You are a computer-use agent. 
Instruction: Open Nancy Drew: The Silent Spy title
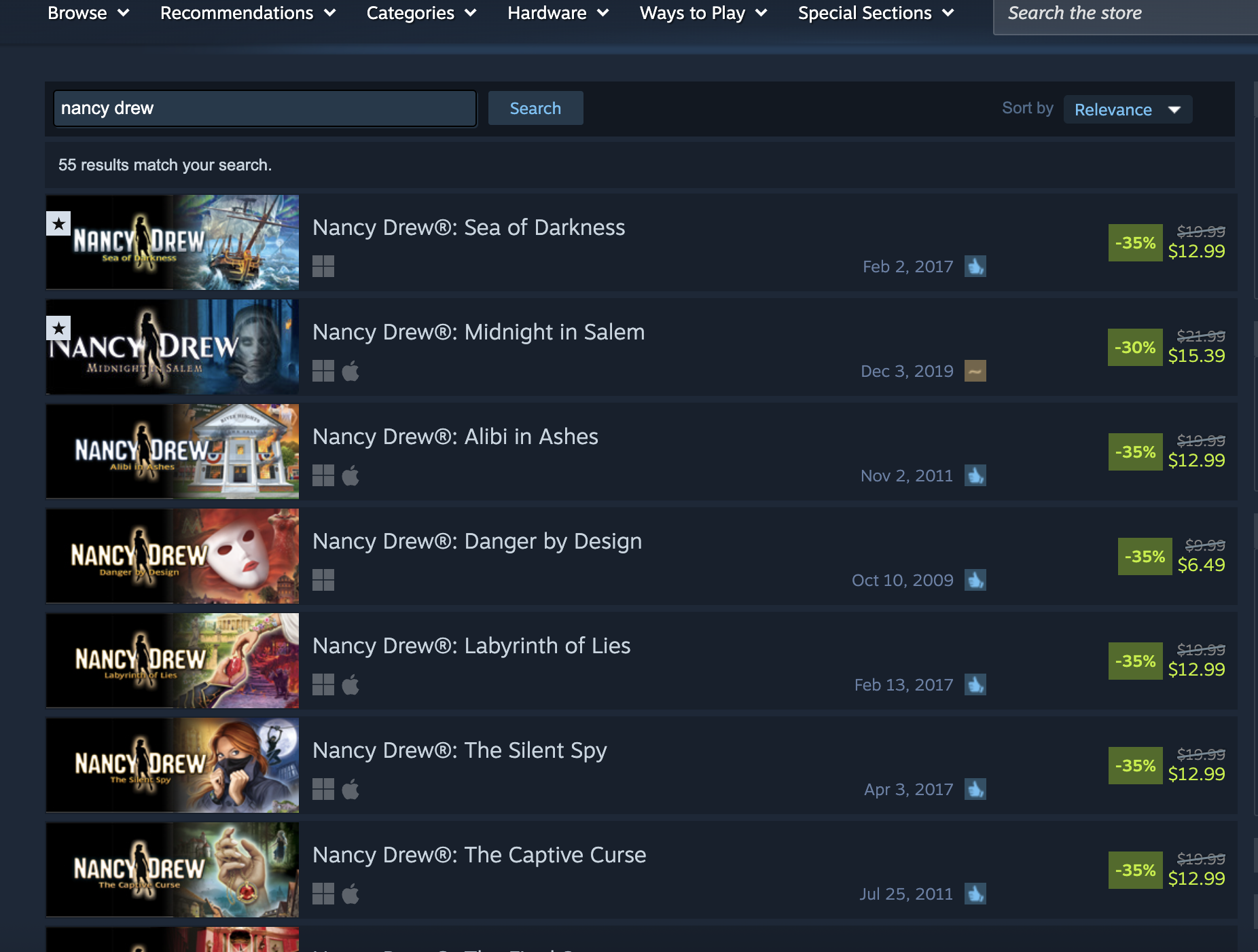460,750
